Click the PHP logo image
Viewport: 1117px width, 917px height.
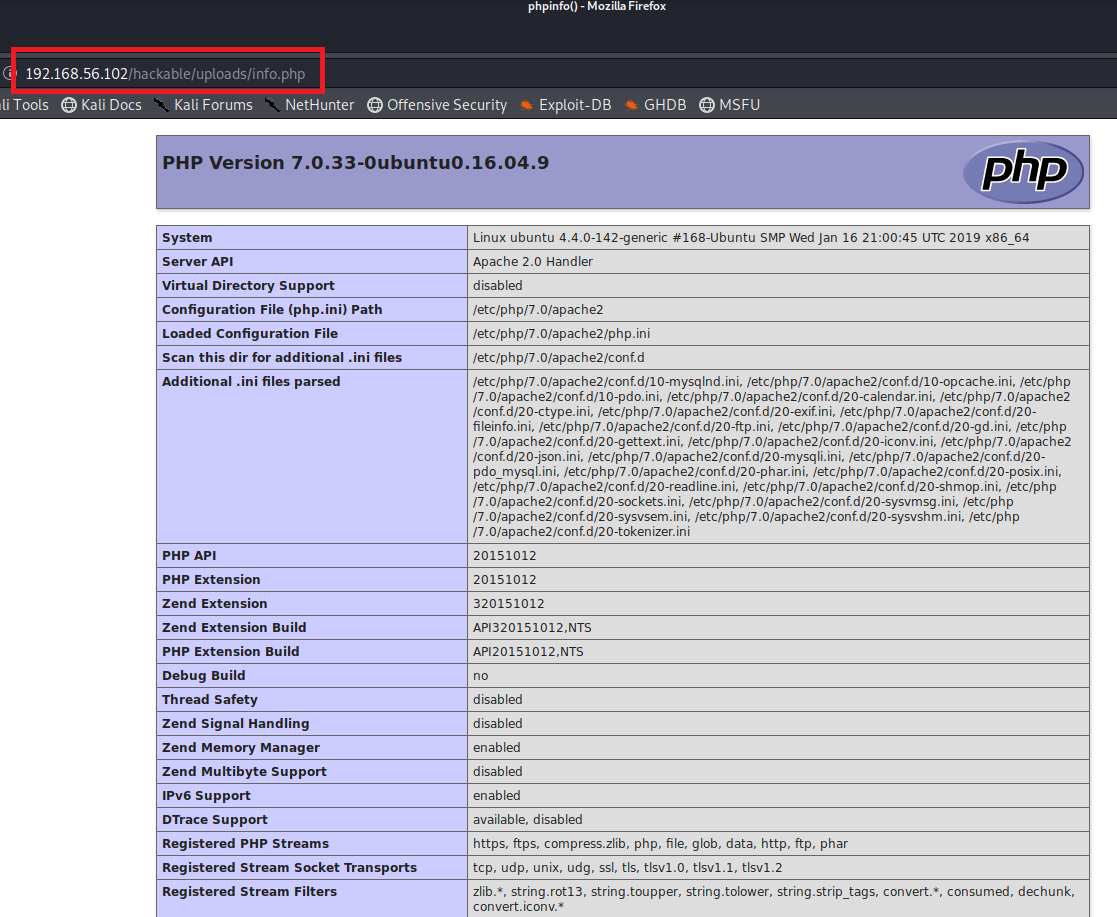tap(1022, 172)
